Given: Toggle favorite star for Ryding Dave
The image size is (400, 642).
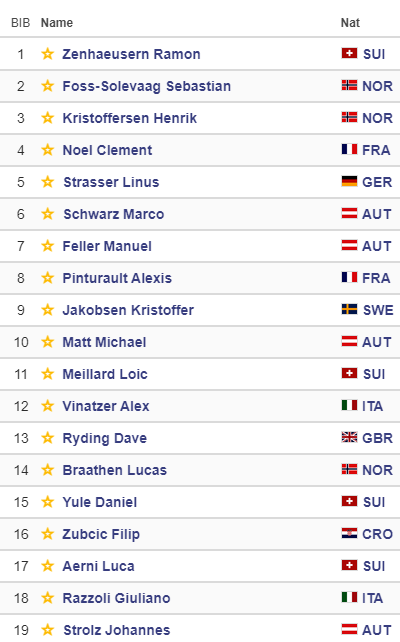Looking at the screenshot, I should [x=47, y=438].
